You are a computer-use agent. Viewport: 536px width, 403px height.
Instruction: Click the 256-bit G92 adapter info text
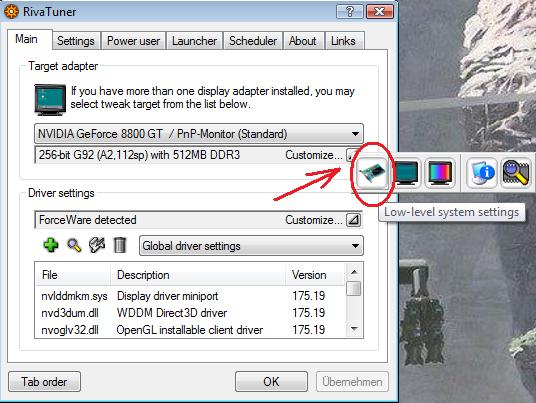click(x=139, y=155)
